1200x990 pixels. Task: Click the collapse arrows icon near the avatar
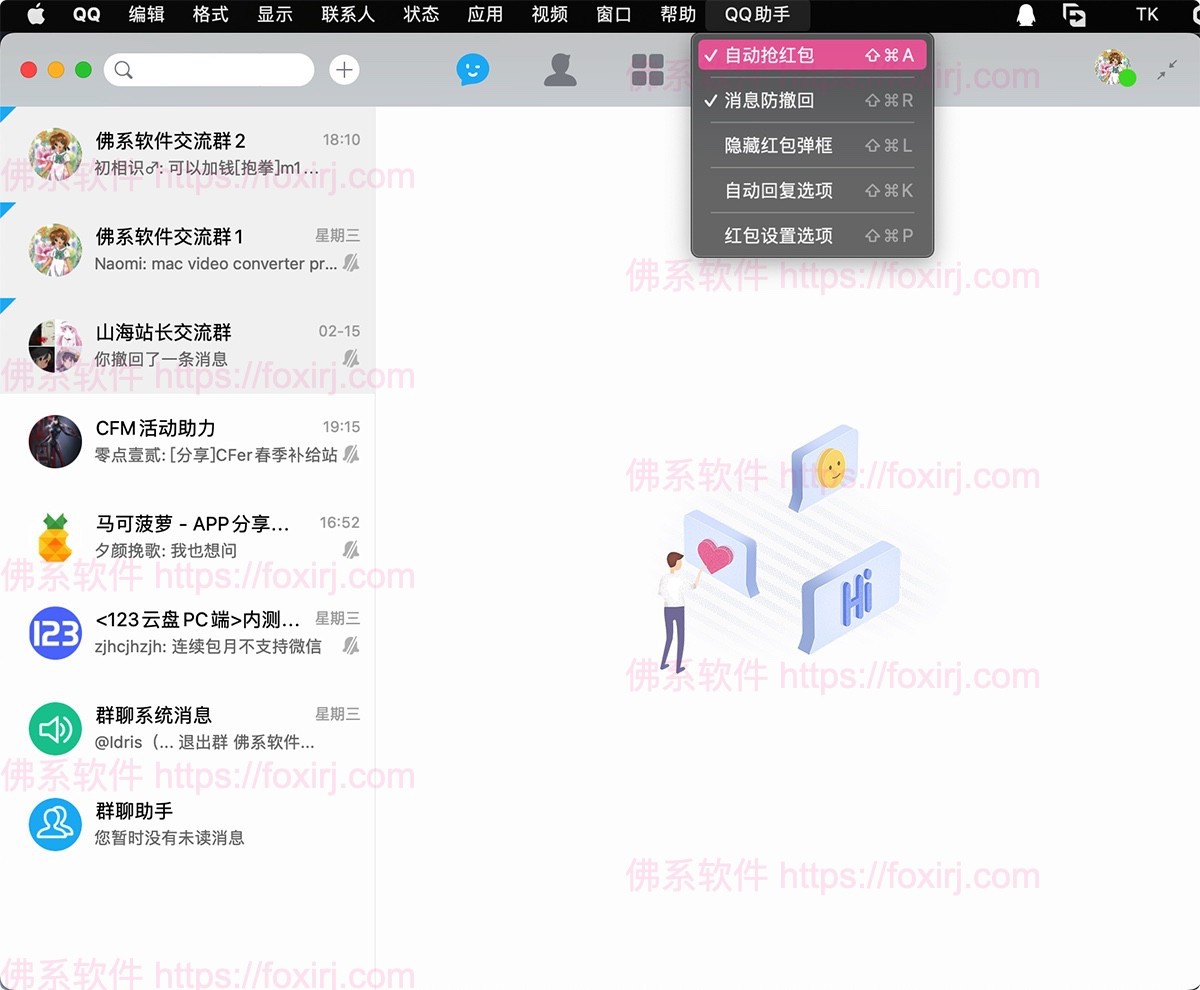[x=1167, y=72]
